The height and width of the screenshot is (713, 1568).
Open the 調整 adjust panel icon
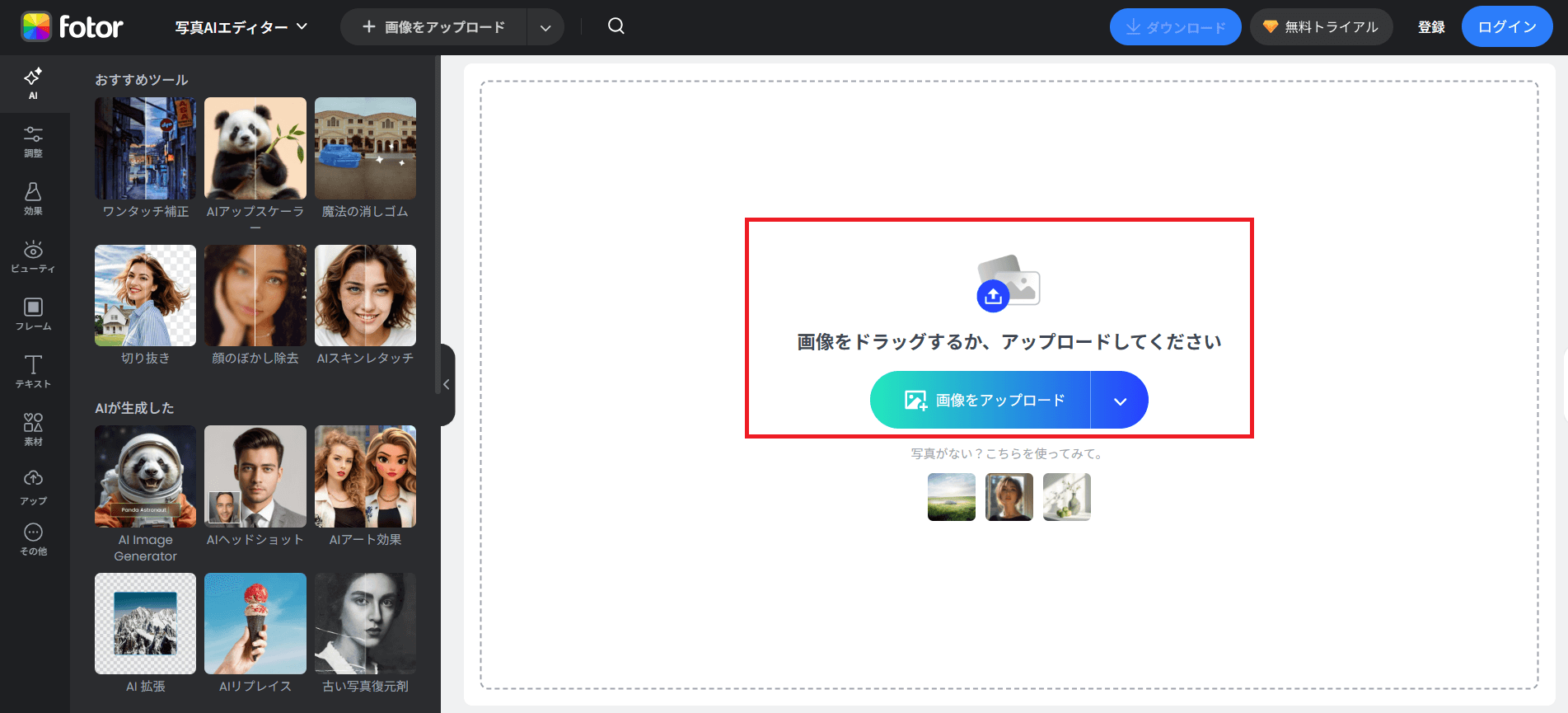(x=33, y=141)
